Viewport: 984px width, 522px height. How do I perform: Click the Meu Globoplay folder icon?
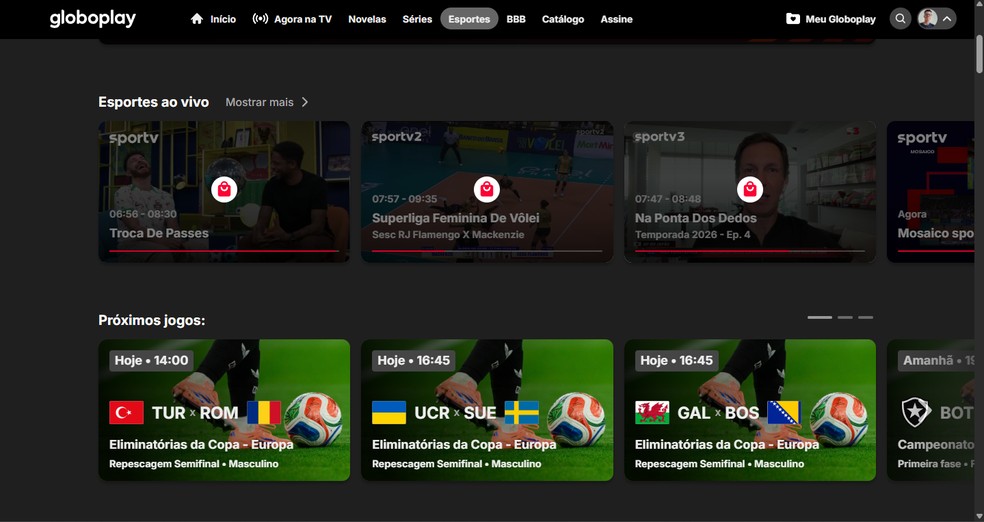(x=793, y=19)
